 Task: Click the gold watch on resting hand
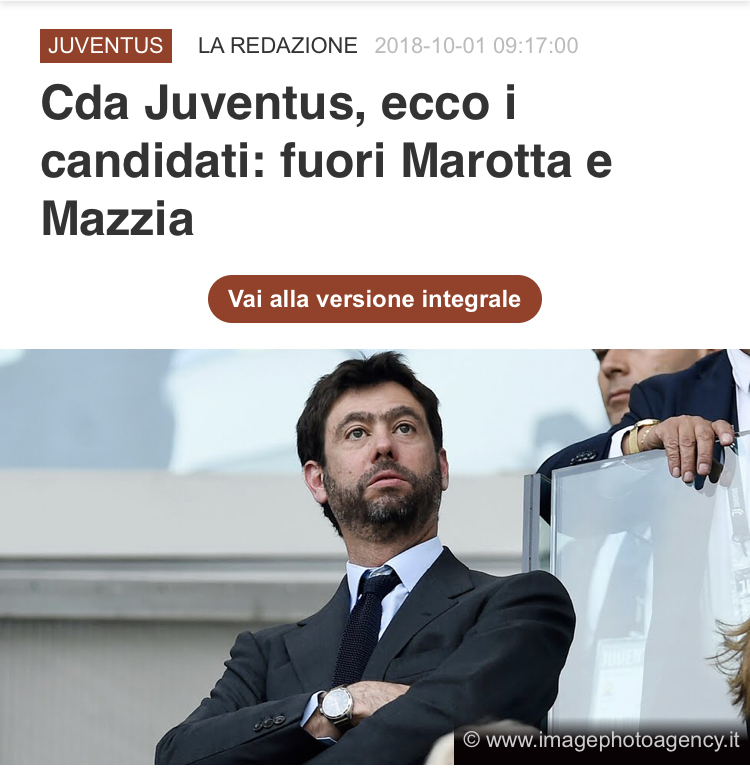click(639, 435)
